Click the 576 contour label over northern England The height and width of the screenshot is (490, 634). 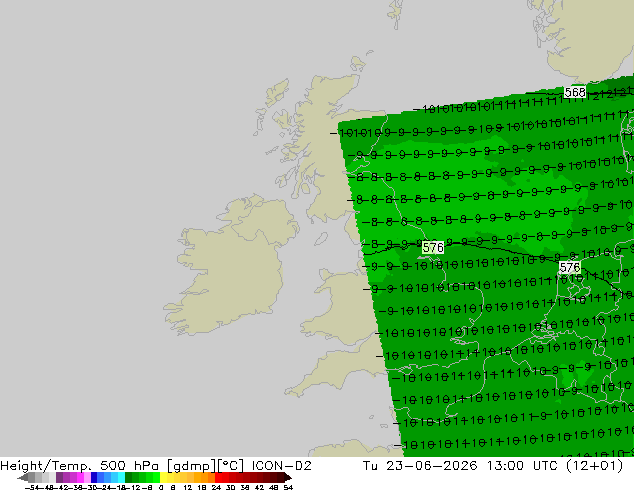coord(433,247)
